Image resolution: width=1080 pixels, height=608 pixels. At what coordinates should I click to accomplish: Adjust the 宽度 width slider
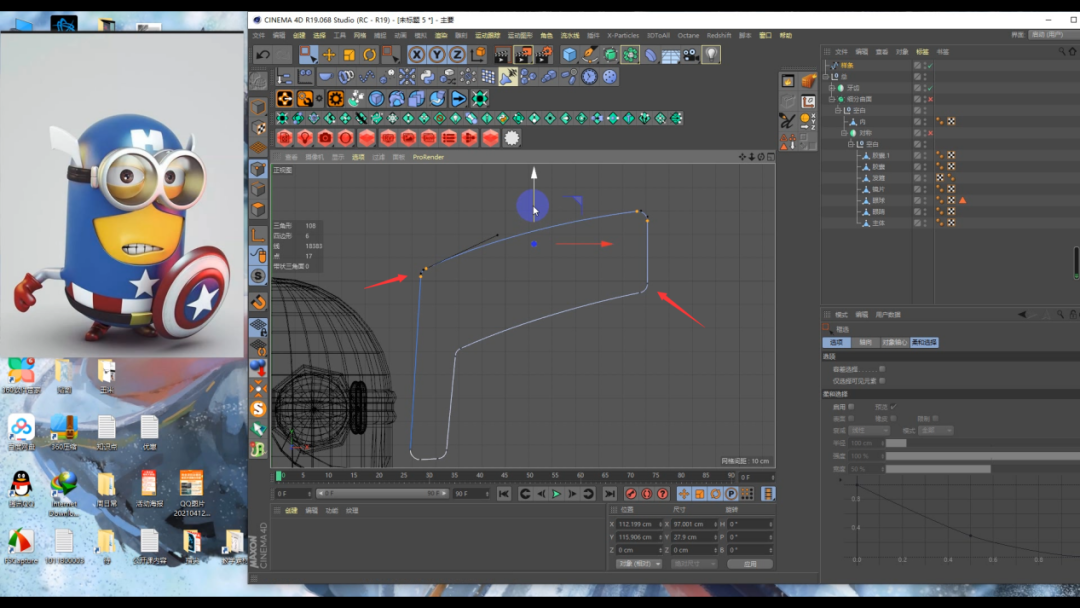tap(983, 469)
